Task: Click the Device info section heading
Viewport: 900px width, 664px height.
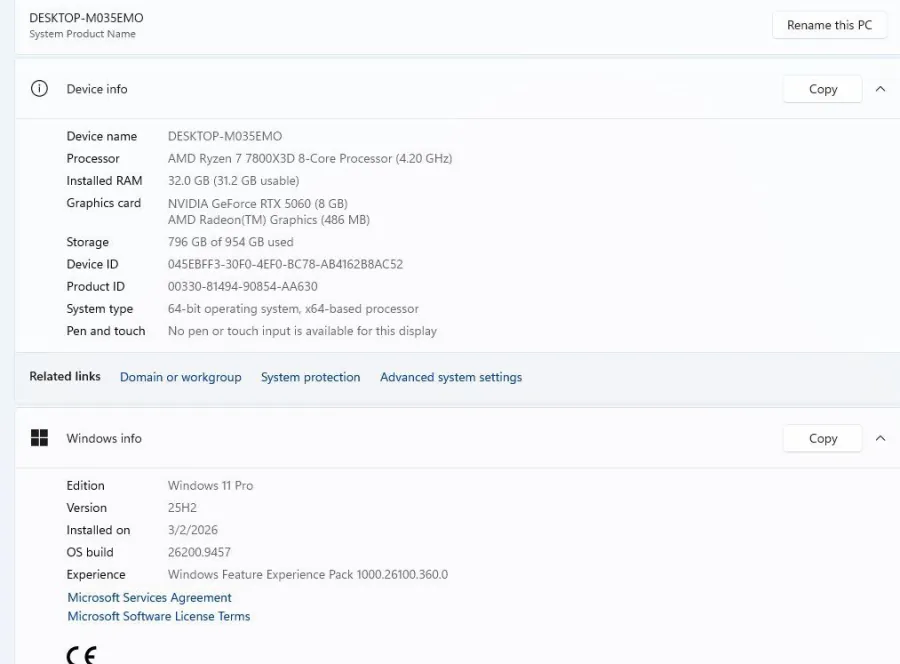Action: pos(97,89)
